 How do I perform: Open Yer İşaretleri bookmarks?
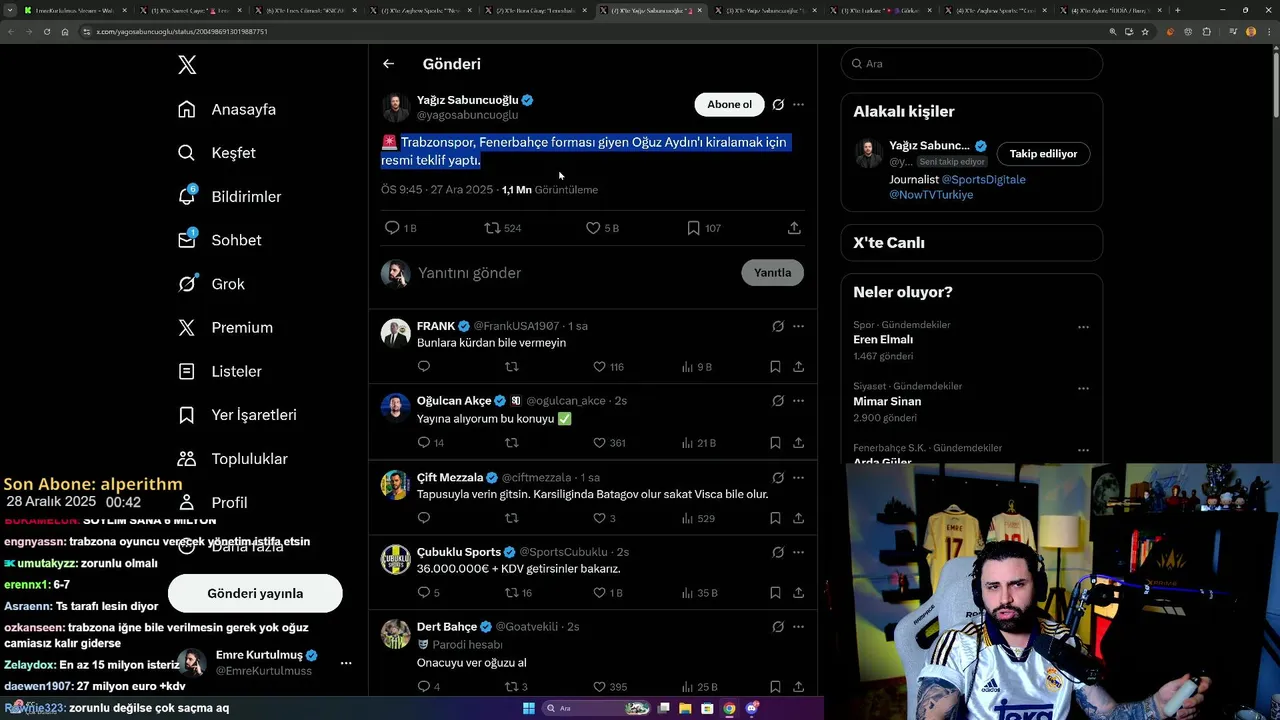(237, 415)
